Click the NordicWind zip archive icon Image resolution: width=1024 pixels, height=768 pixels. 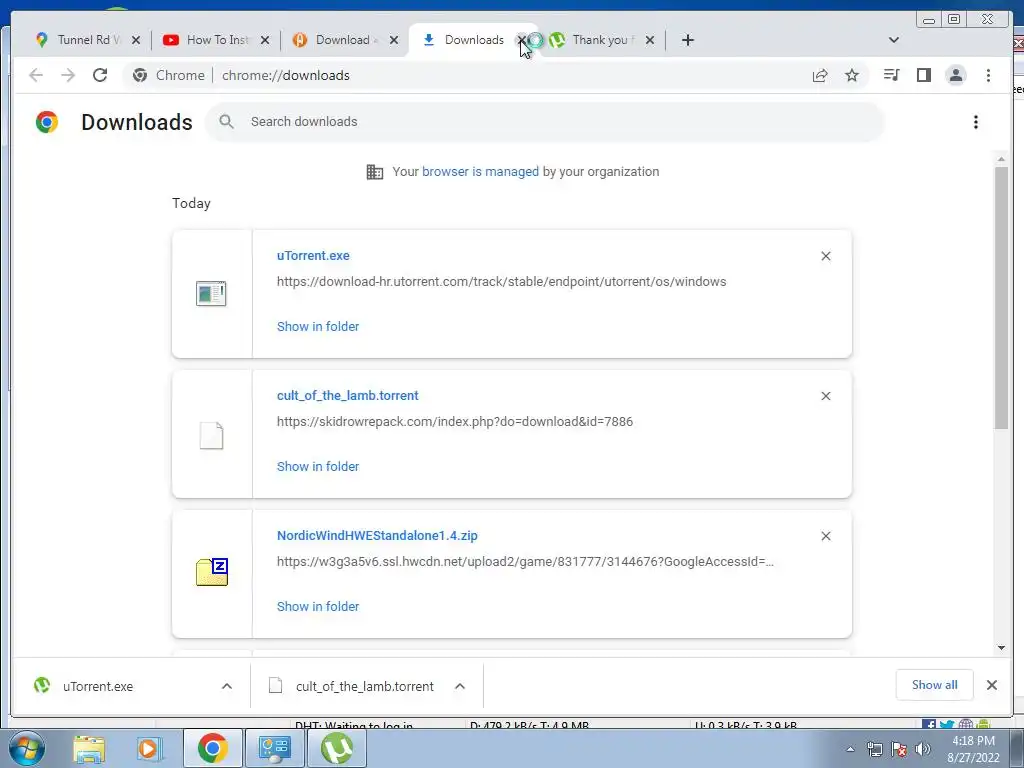[x=212, y=572]
